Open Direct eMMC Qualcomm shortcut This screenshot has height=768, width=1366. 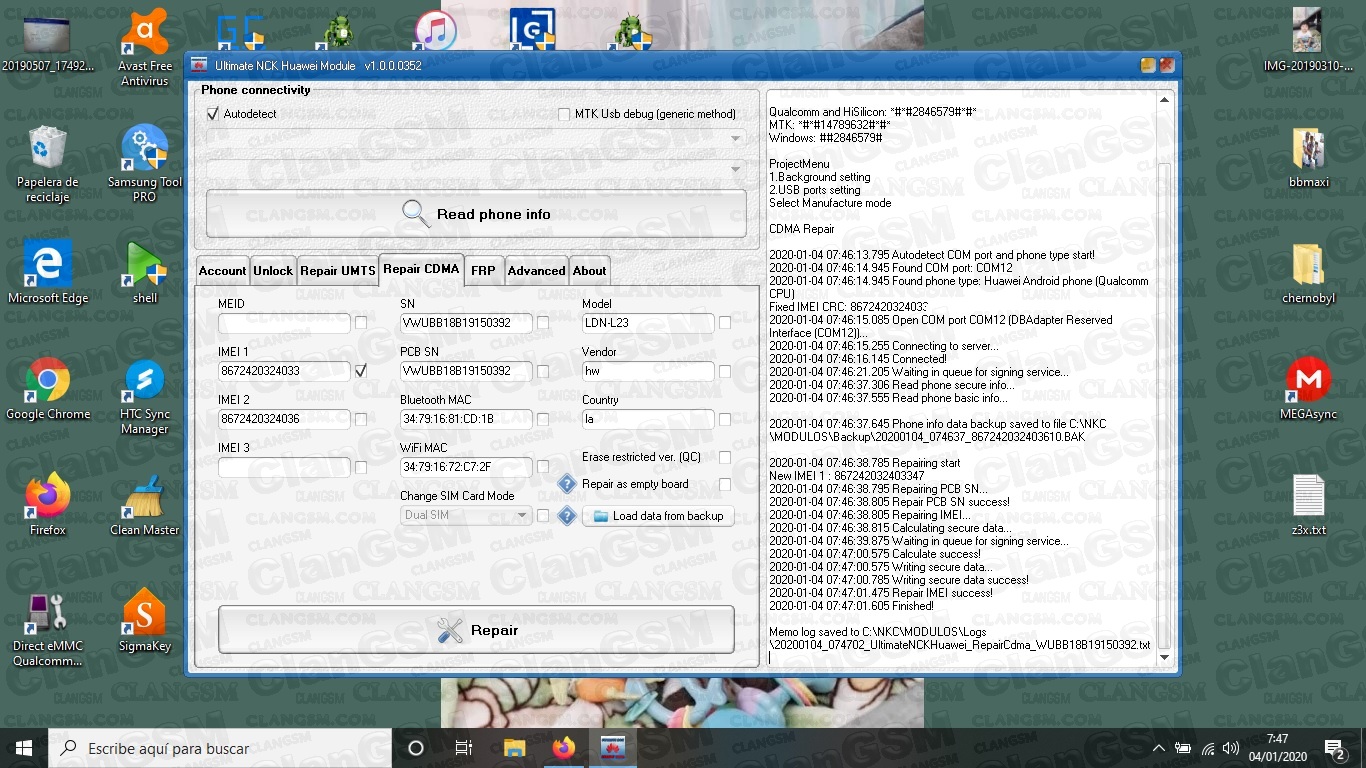[47, 628]
